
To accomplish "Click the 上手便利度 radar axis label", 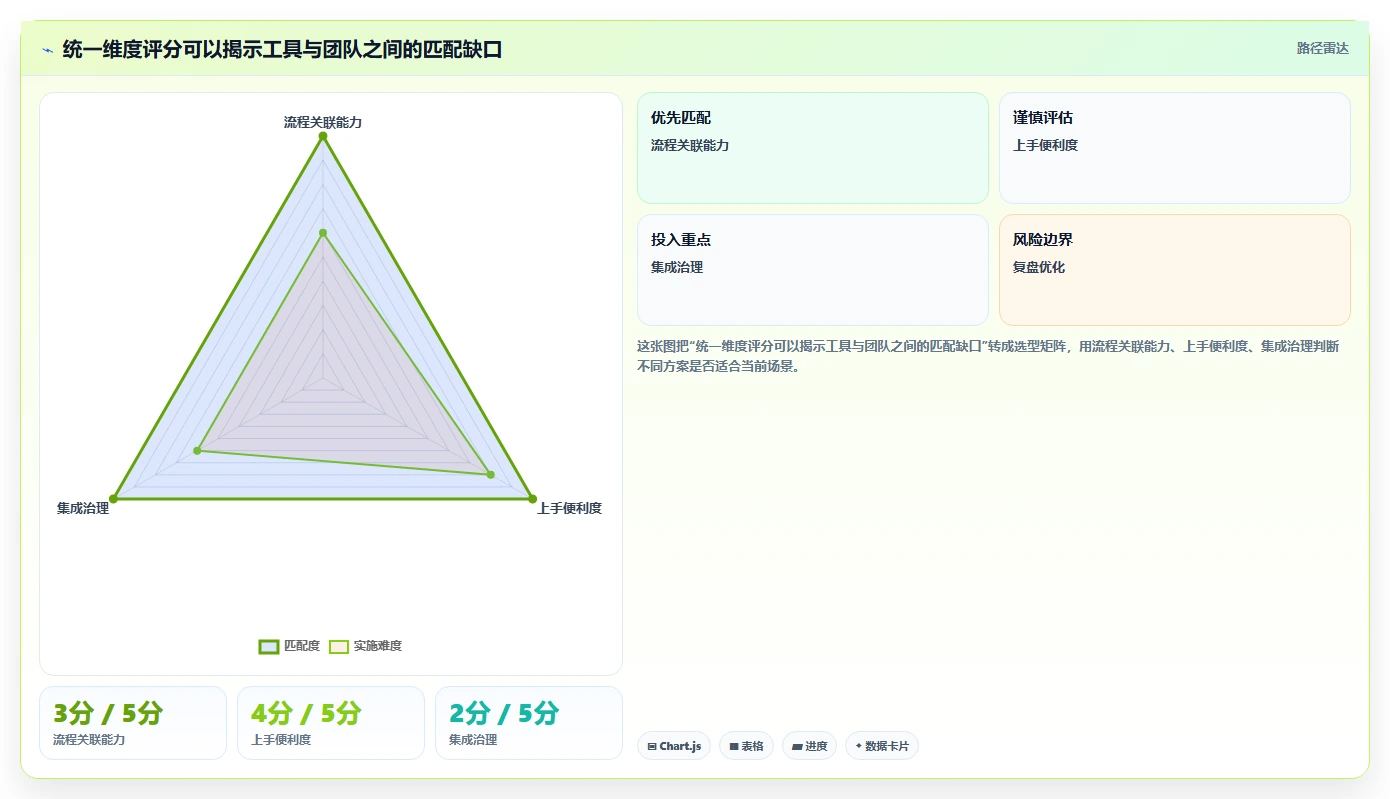I will pos(570,508).
